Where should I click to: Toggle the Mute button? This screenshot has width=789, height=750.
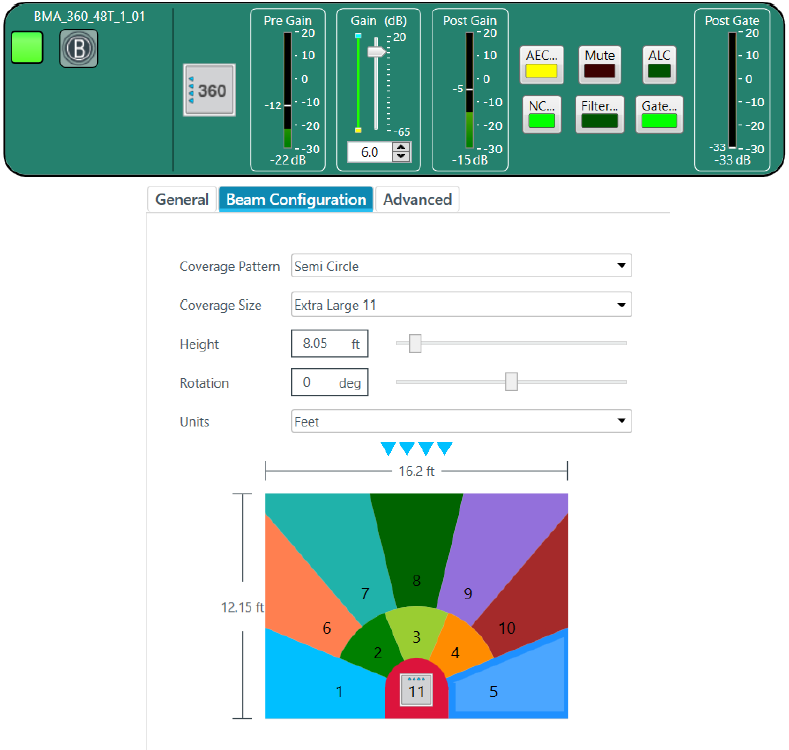click(x=600, y=63)
